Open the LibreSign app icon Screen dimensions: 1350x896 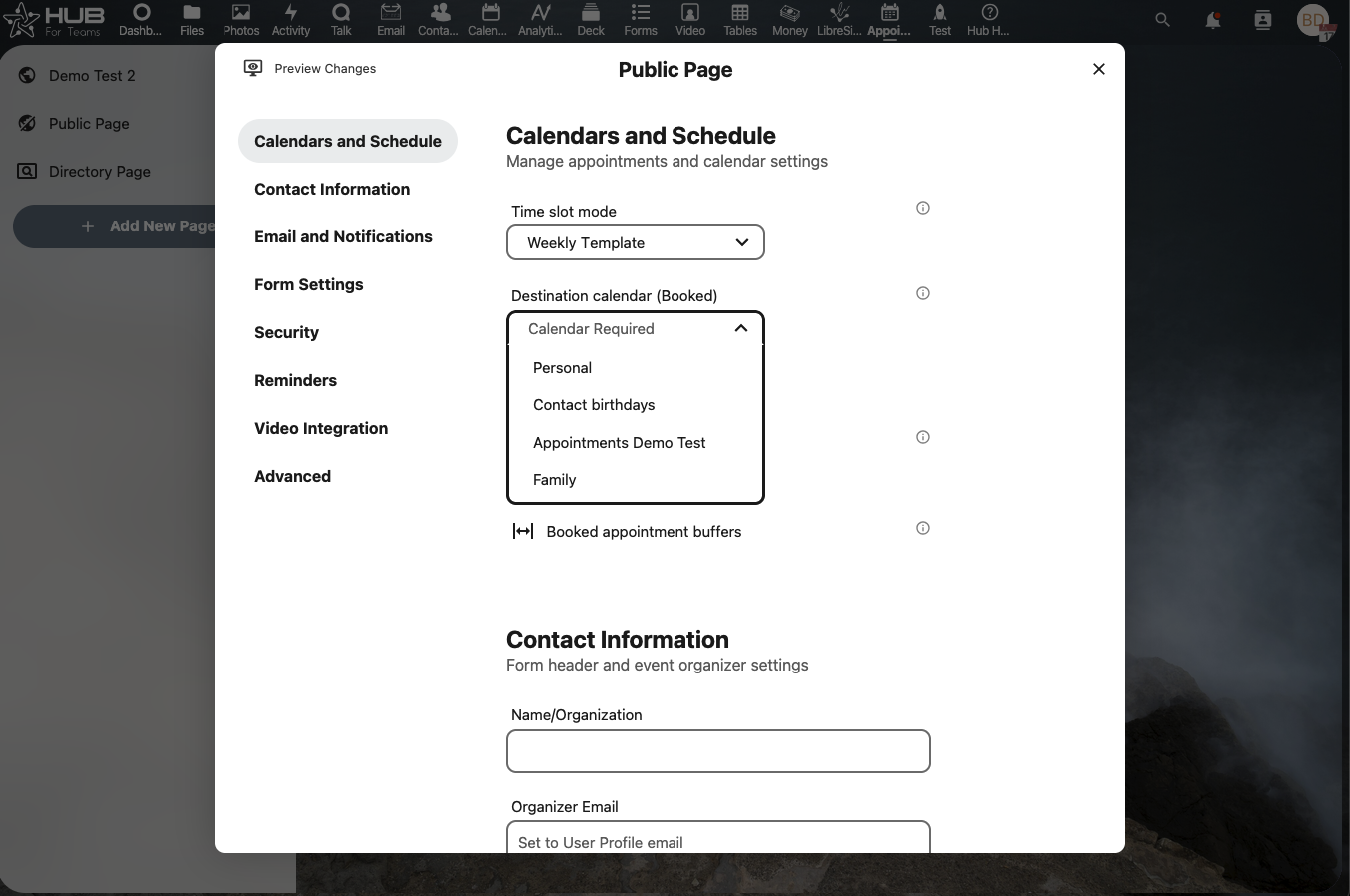click(839, 19)
